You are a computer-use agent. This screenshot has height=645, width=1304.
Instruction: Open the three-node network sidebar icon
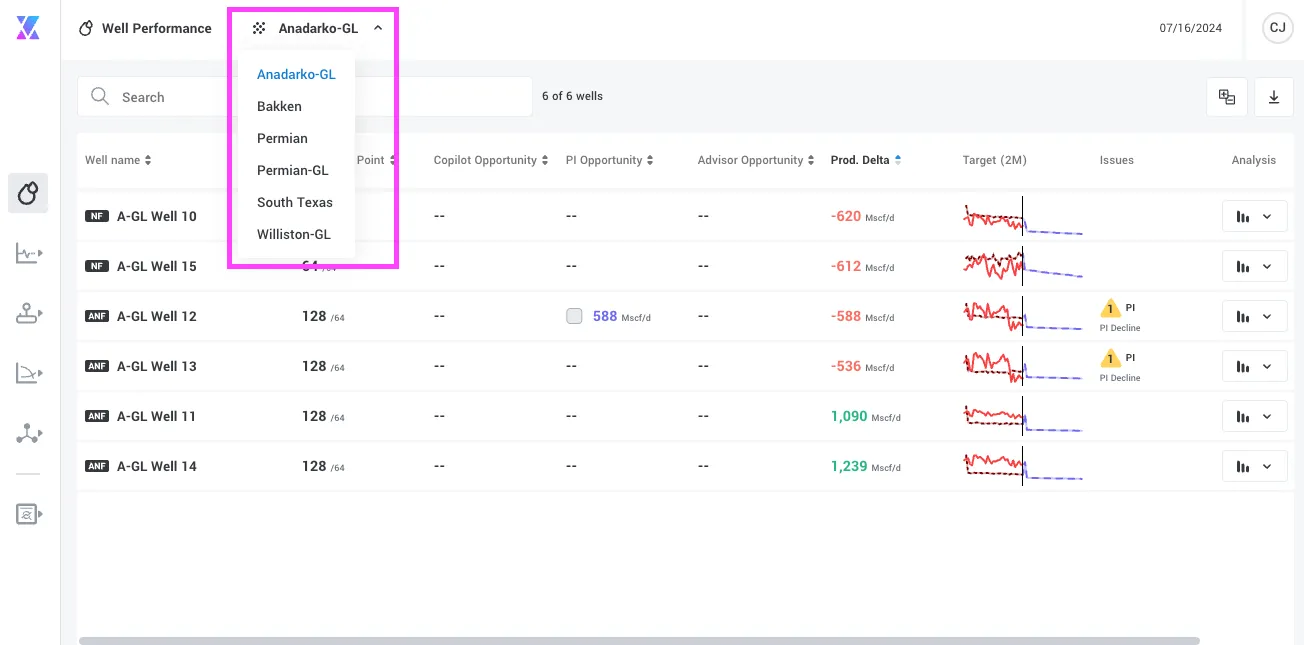click(x=29, y=434)
